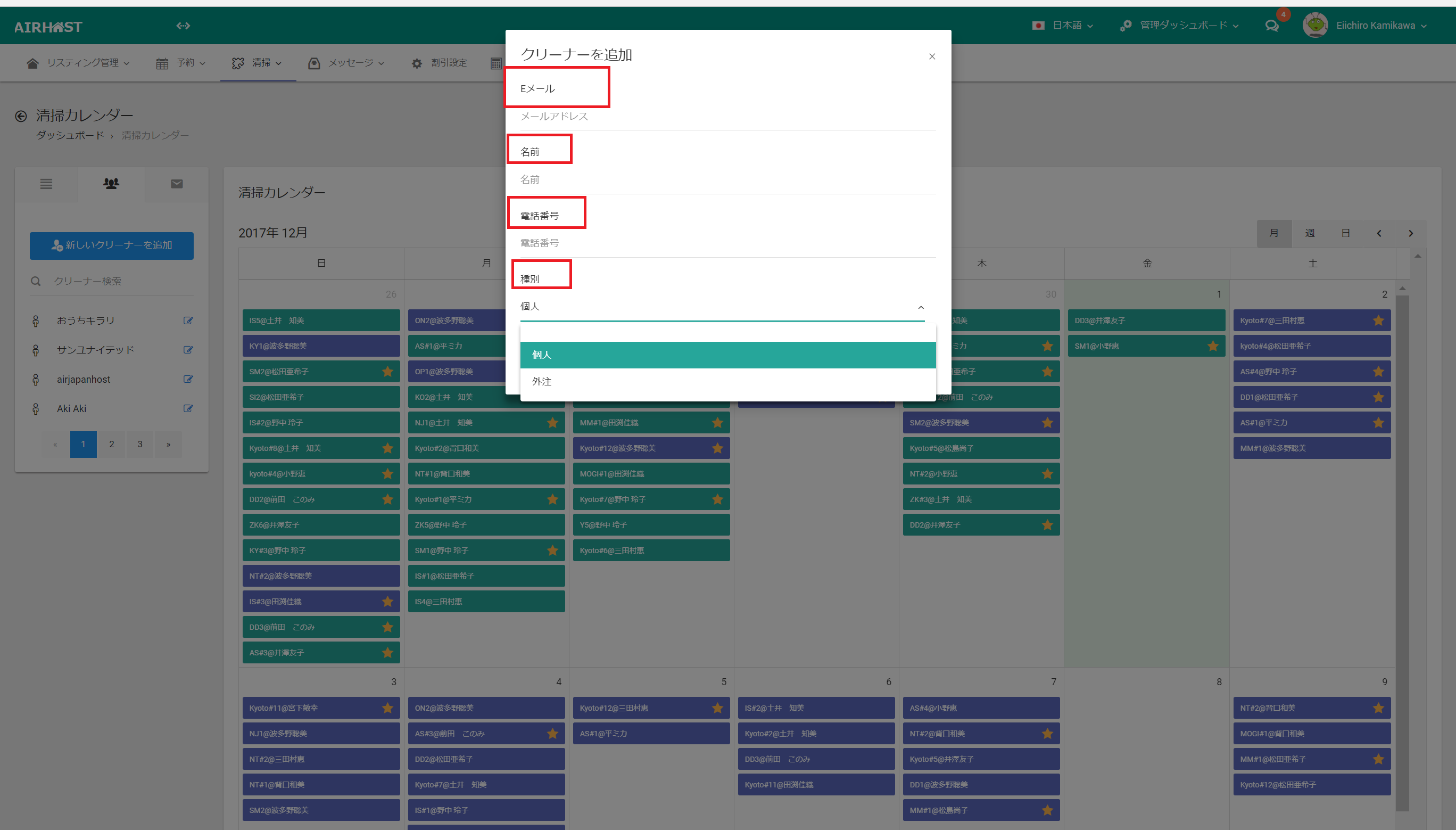Toggle sidebar with the arrows icon
Image resolution: width=1456 pixels, height=830 pixels.
pos(183,26)
